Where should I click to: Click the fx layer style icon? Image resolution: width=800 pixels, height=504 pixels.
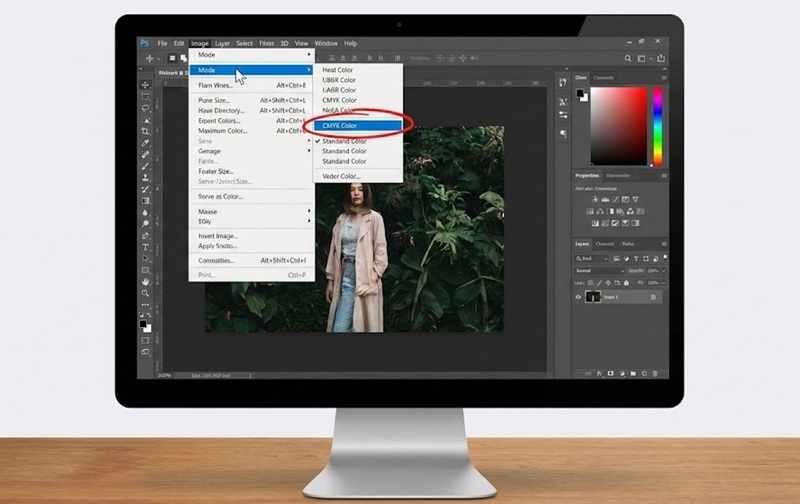[x=599, y=374]
